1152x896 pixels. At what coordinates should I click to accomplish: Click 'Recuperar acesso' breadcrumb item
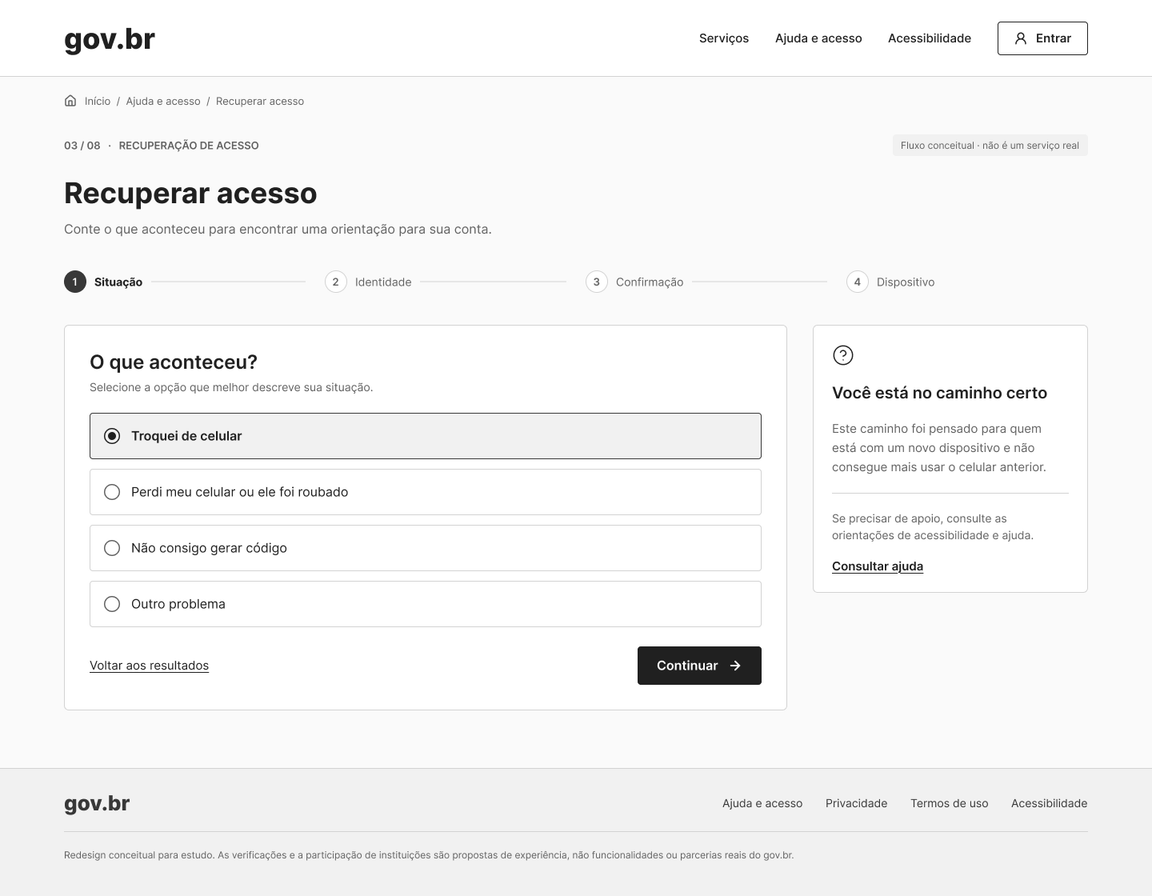(260, 101)
